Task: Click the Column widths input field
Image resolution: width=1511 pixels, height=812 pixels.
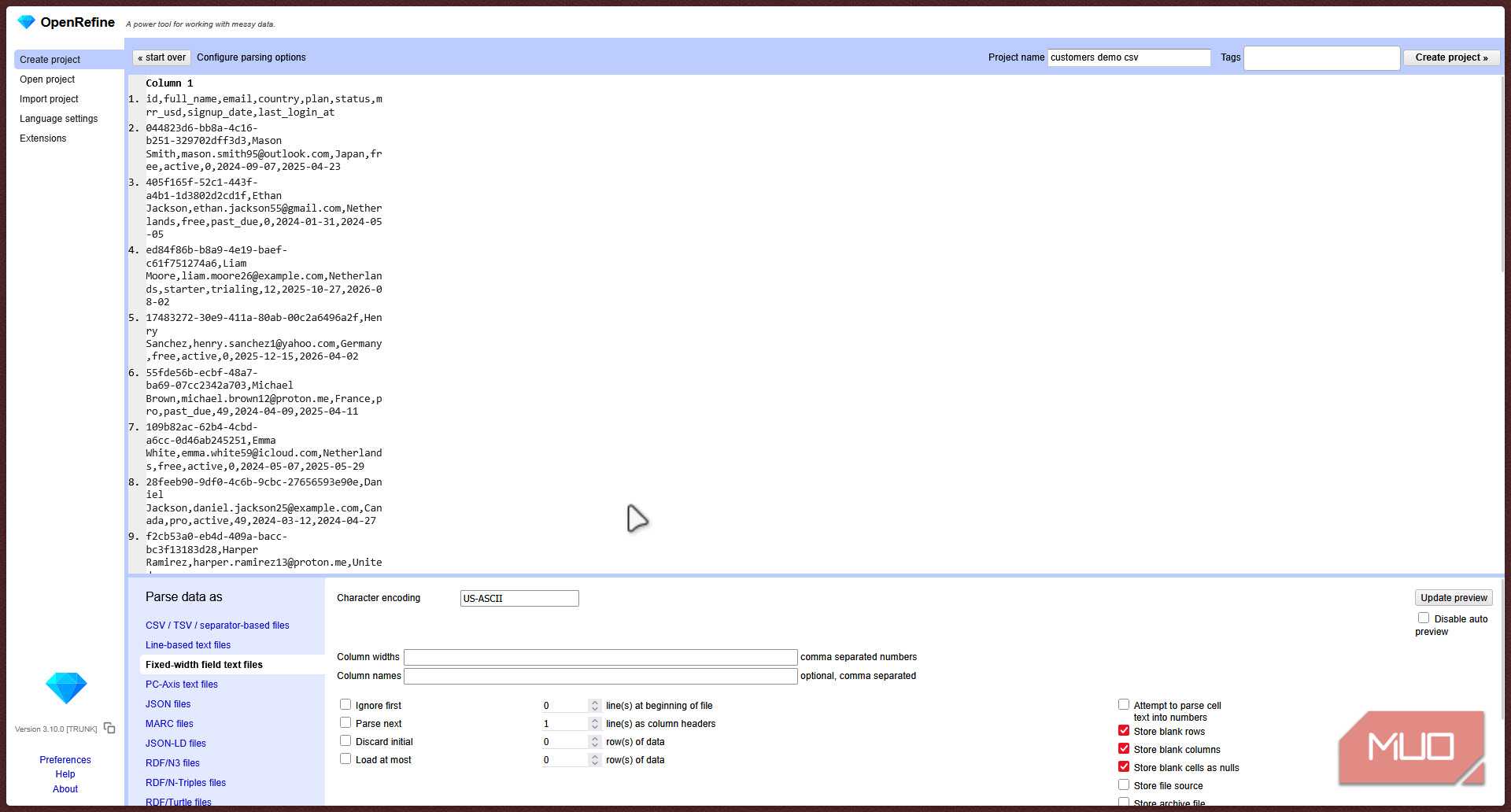Action: click(x=600, y=657)
